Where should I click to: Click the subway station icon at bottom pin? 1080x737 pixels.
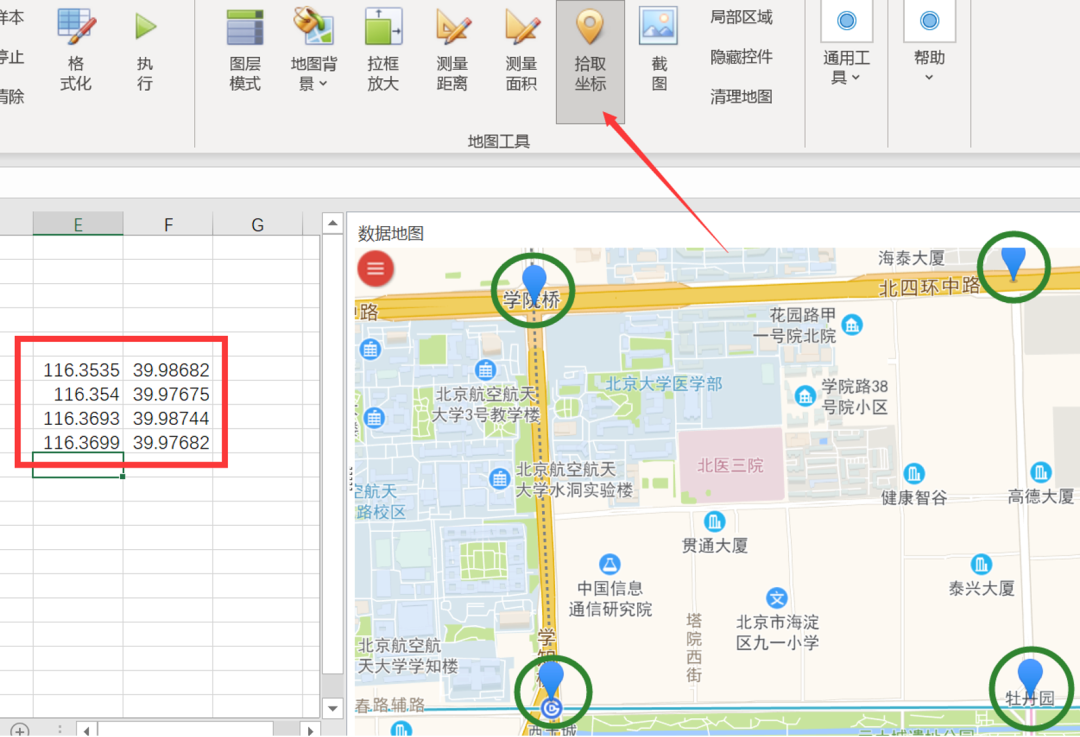click(551, 707)
